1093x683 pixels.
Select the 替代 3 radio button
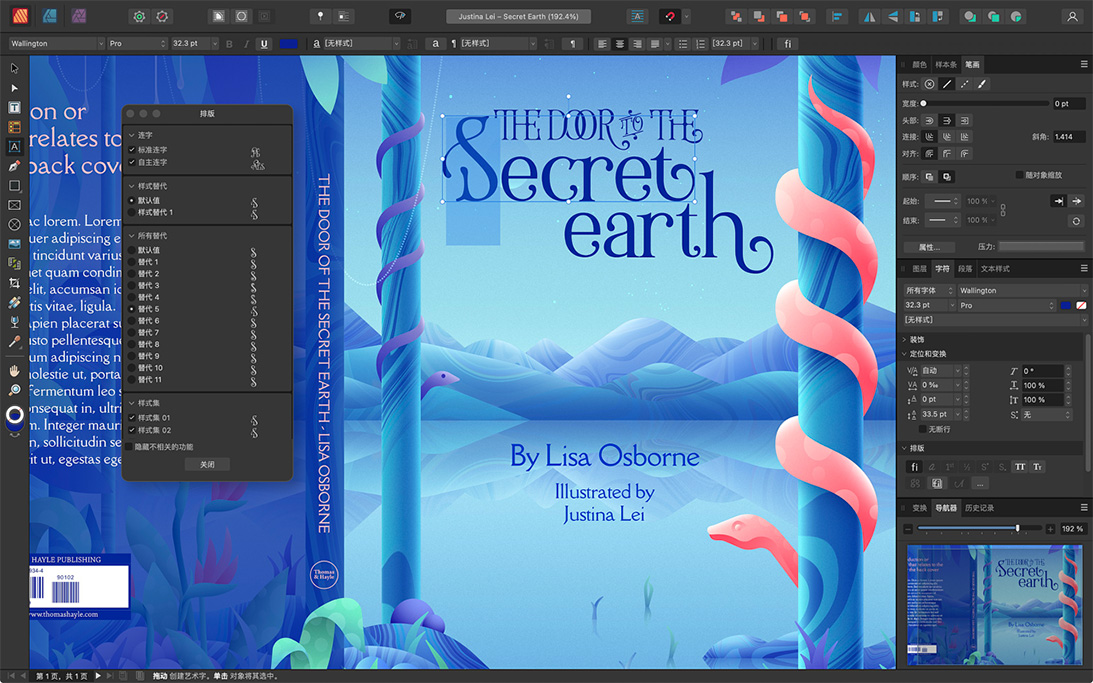pyautogui.click(x=132, y=286)
